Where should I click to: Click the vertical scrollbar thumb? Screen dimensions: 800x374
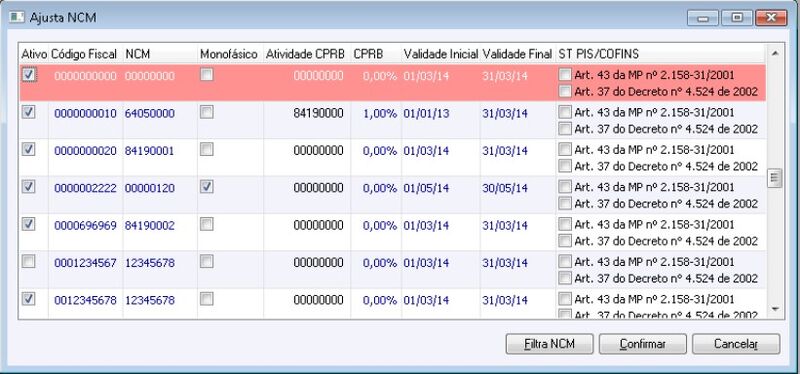774,178
